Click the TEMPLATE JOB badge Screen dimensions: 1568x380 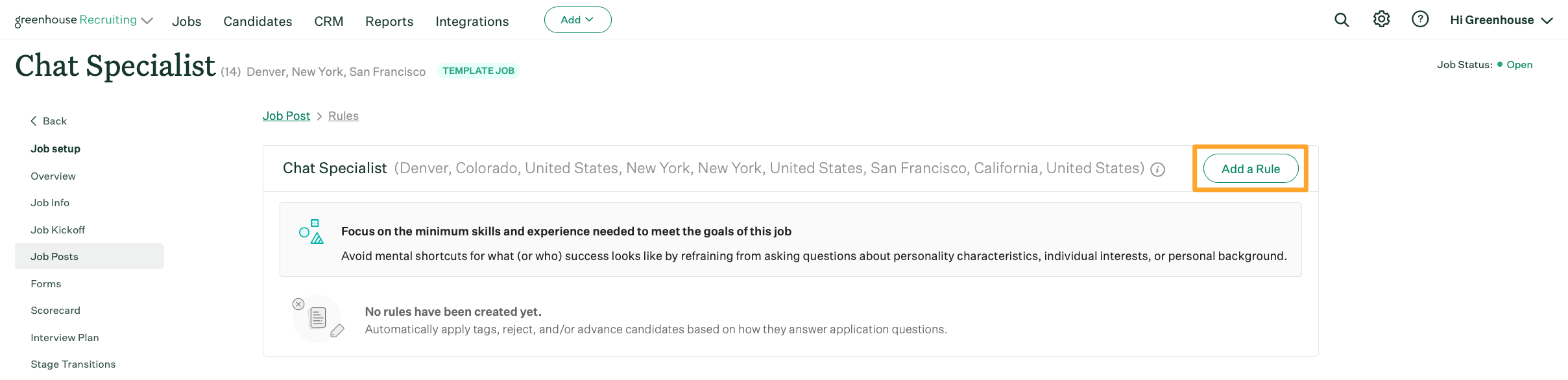pyautogui.click(x=478, y=71)
